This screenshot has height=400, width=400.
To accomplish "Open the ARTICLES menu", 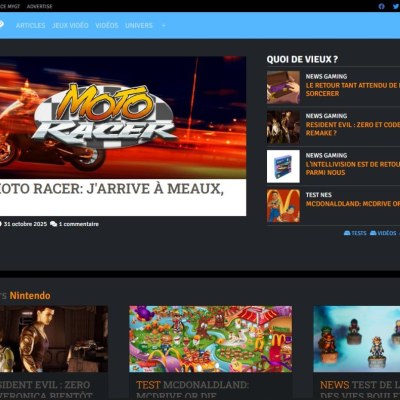I will point(30,25).
